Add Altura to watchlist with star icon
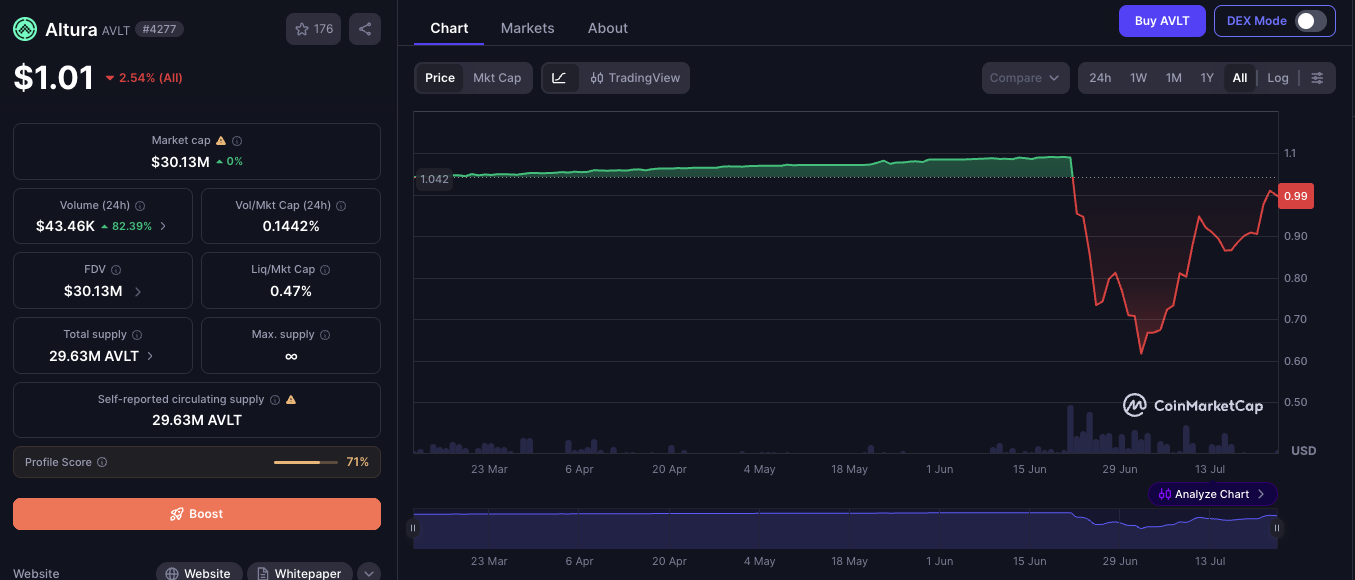 coord(313,29)
